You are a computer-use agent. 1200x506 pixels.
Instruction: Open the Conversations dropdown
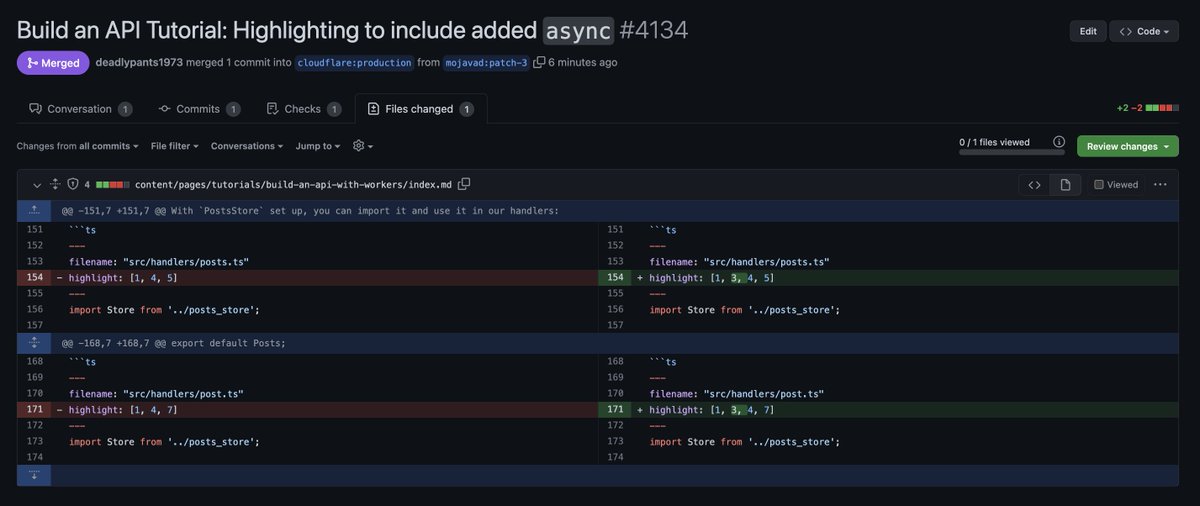coord(247,146)
